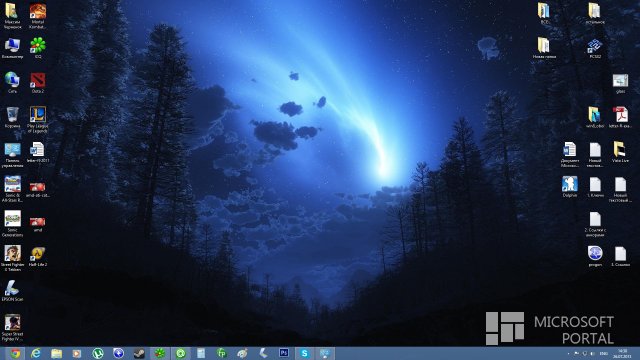Open File Explorer from the taskbar
The height and width of the screenshot is (360, 640).
[x=57, y=353]
